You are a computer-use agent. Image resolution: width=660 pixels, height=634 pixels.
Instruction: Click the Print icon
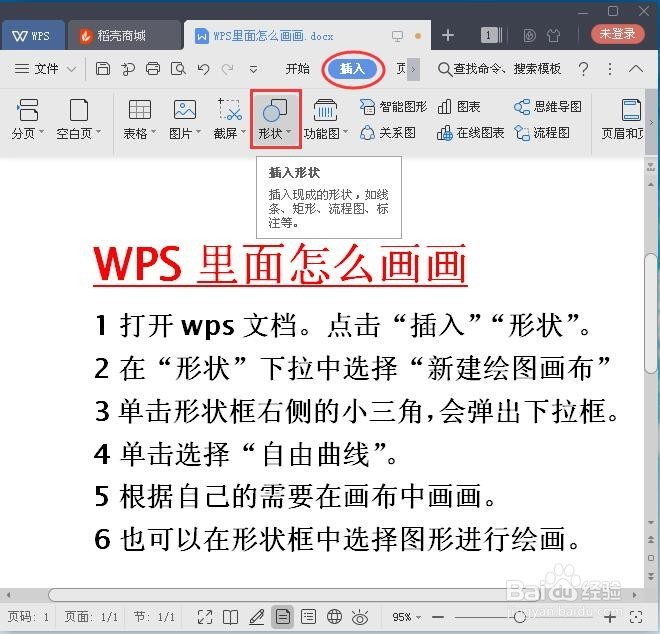pyautogui.click(x=153, y=69)
